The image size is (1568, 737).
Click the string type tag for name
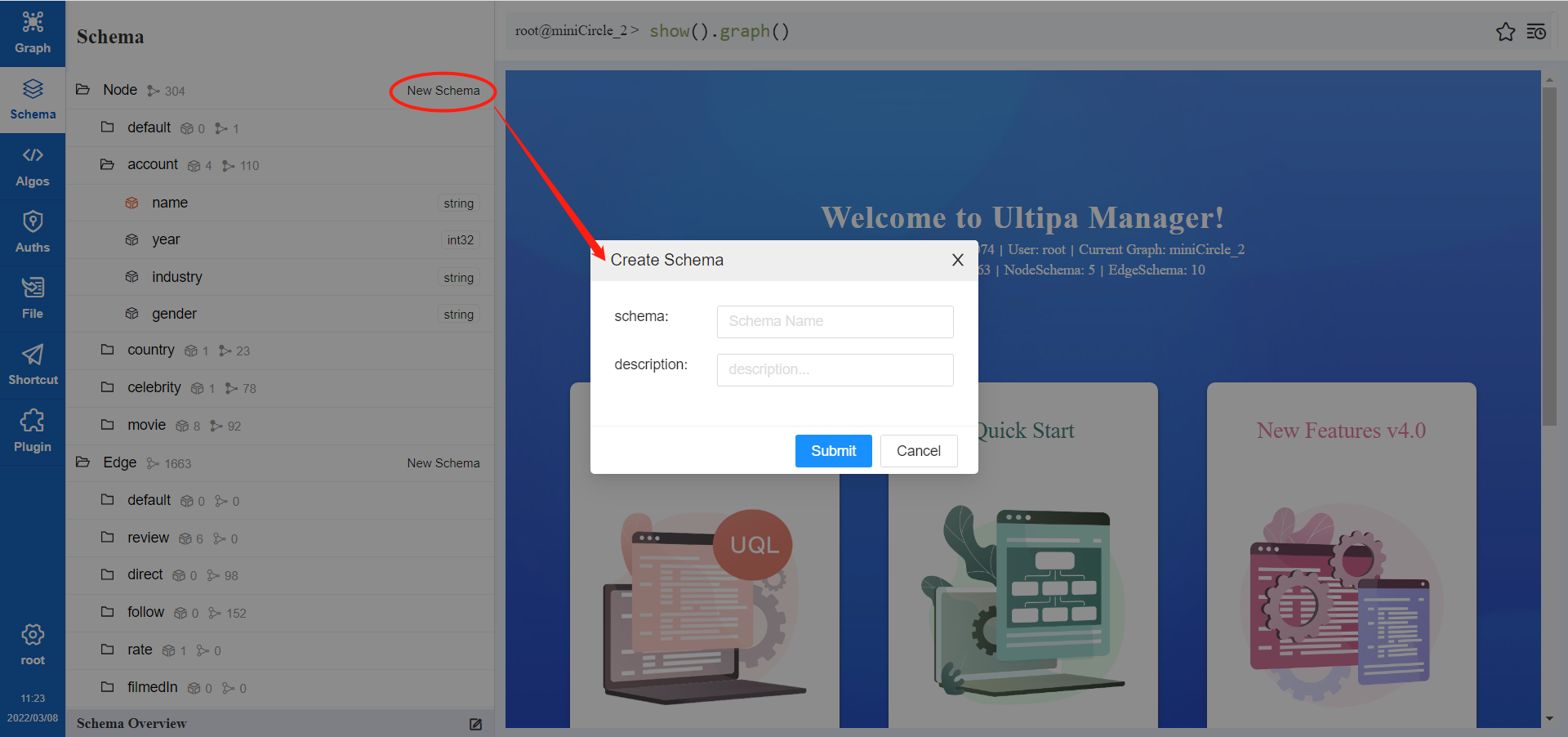(458, 203)
